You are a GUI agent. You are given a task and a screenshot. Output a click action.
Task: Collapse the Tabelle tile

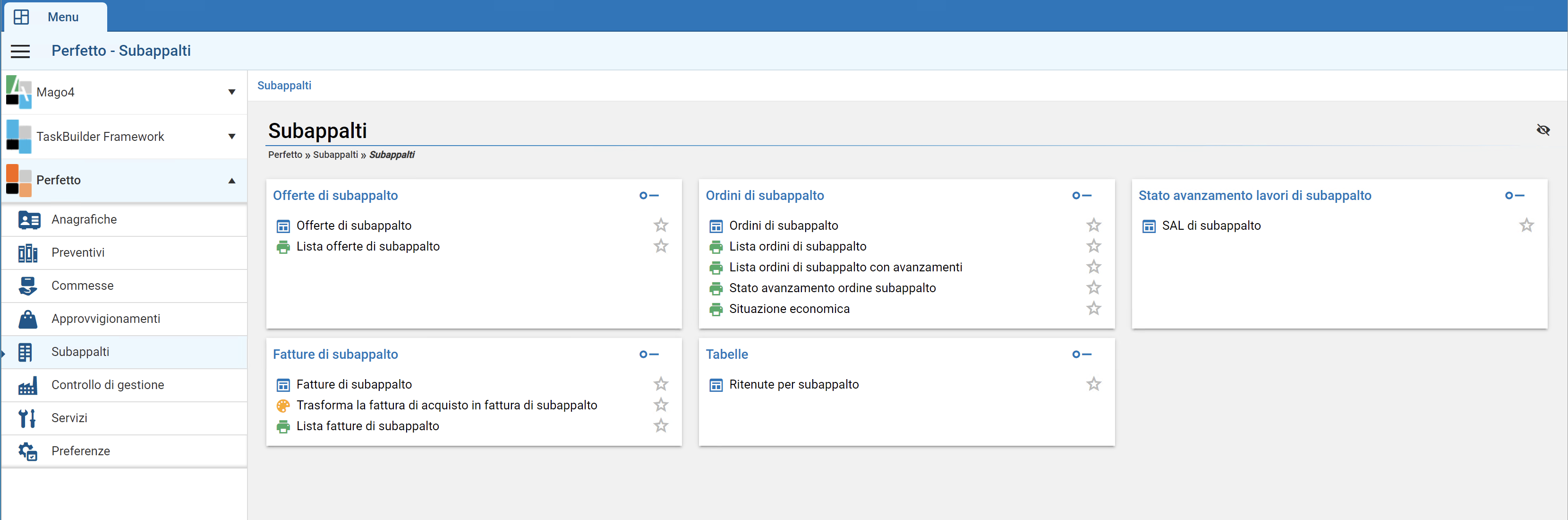(1082, 355)
